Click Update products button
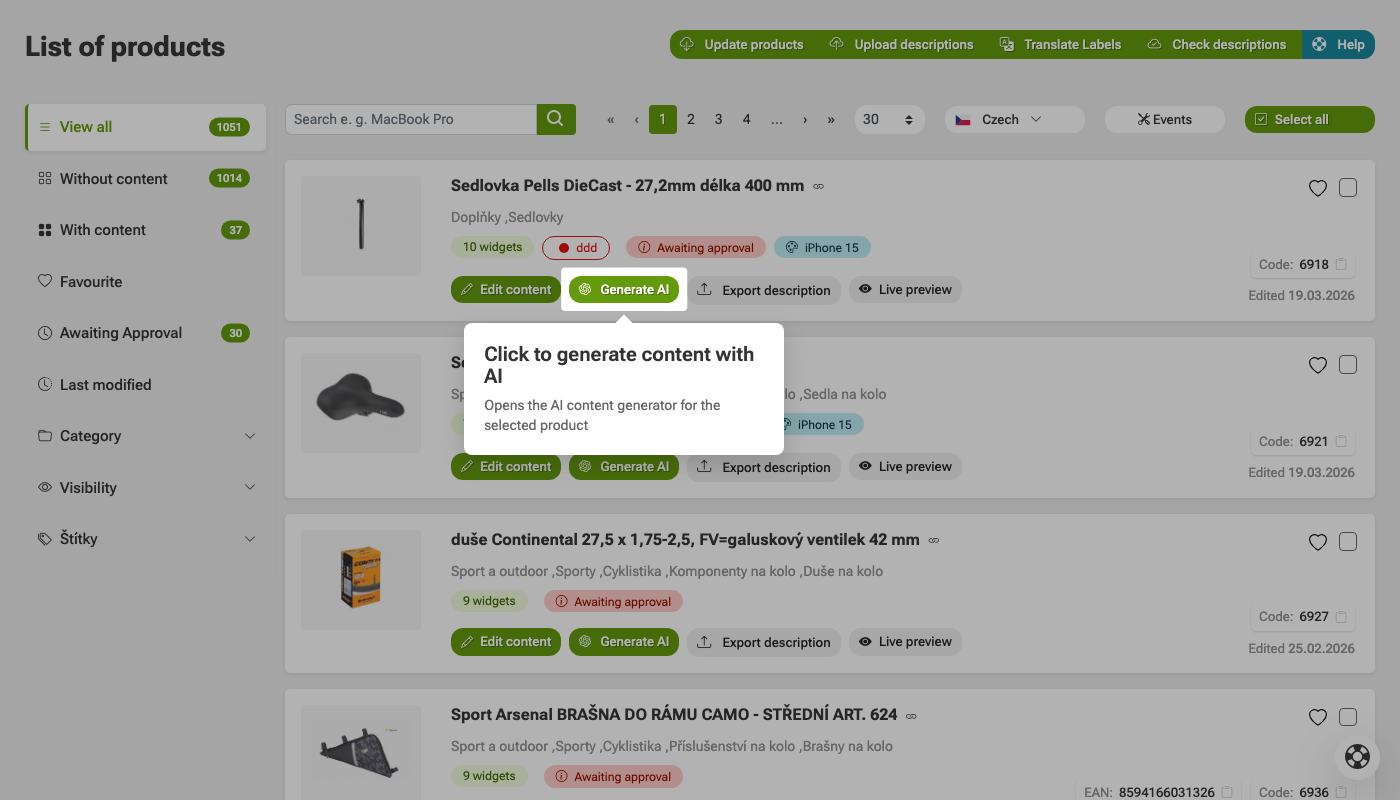This screenshot has height=800, width=1400. tap(742, 44)
